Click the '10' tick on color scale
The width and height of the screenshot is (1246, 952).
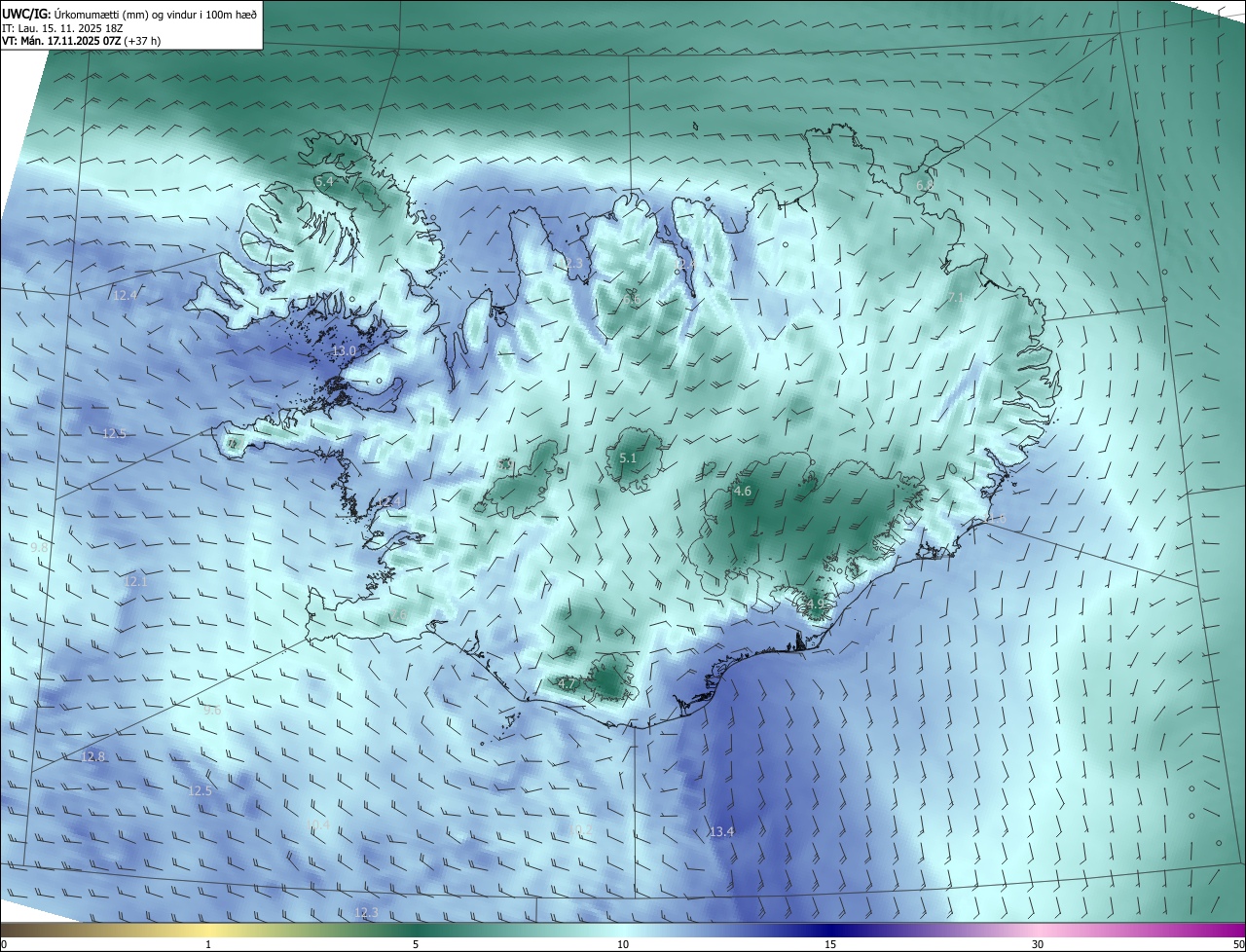(x=623, y=944)
